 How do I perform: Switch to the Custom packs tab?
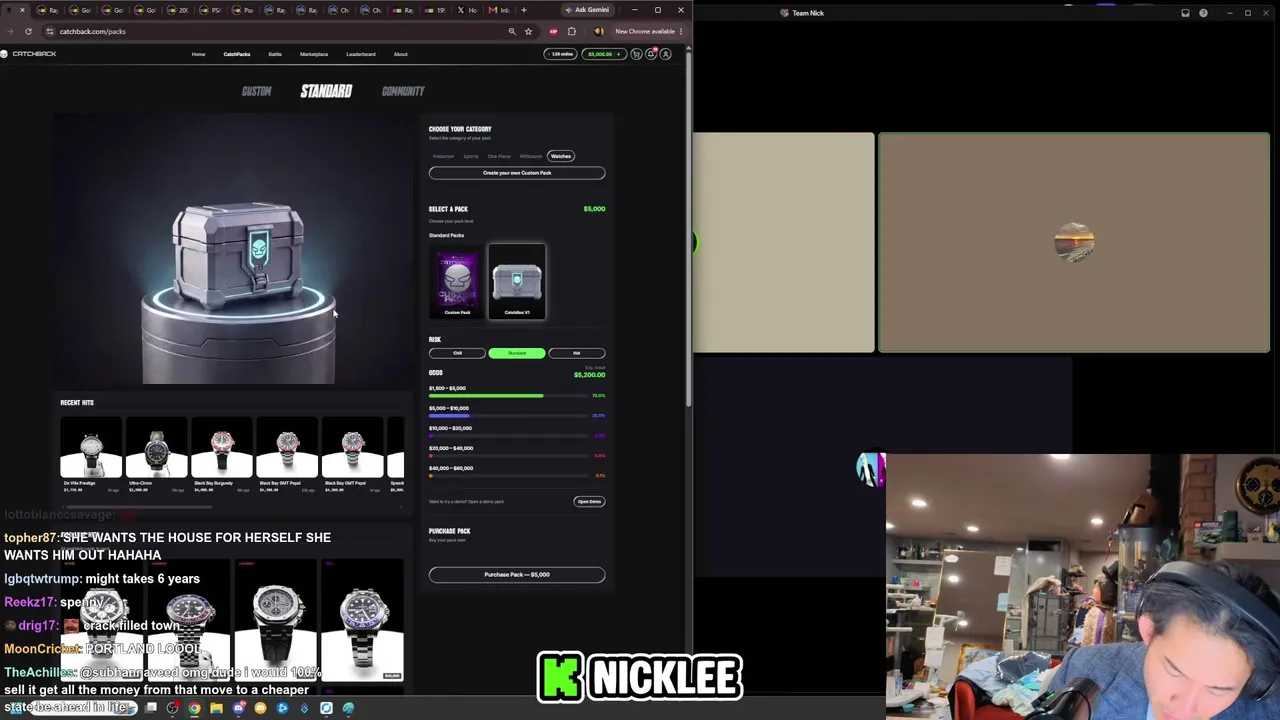click(x=256, y=91)
